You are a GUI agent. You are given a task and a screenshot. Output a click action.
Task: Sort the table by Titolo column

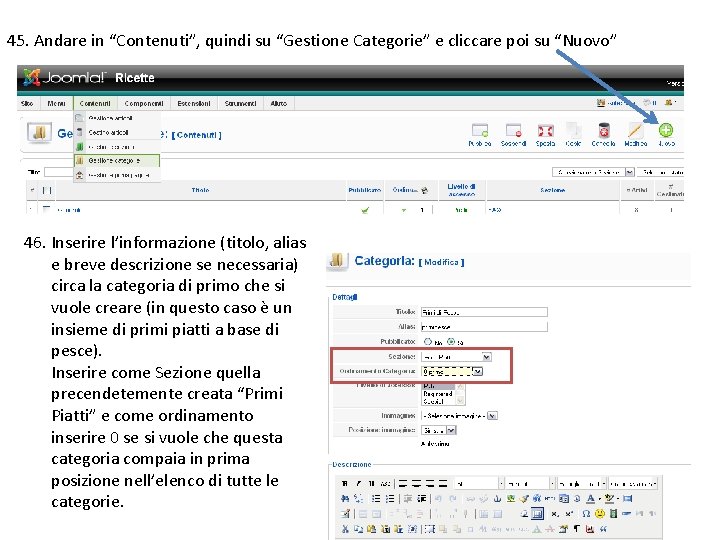pyautogui.click(x=200, y=190)
